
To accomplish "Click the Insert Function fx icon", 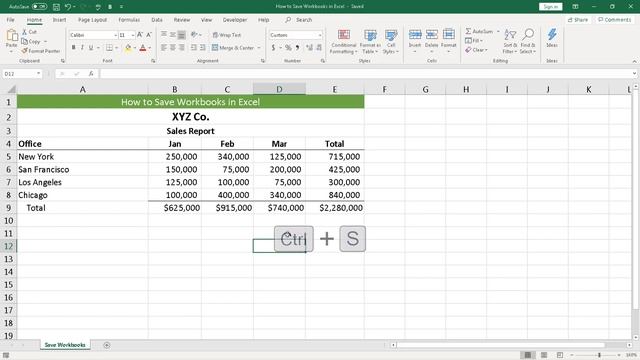I will point(91,74).
